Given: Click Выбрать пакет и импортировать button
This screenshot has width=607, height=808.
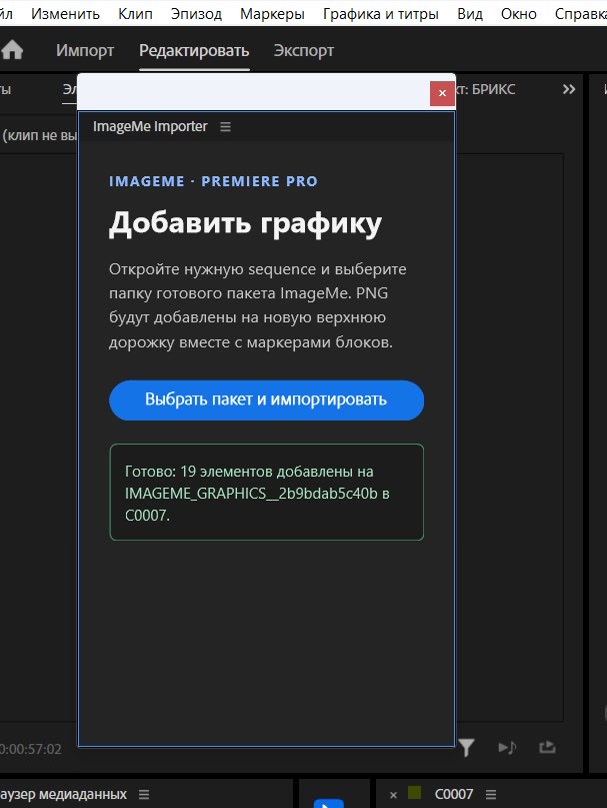Looking at the screenshot, I should click(x=266, y=400).
